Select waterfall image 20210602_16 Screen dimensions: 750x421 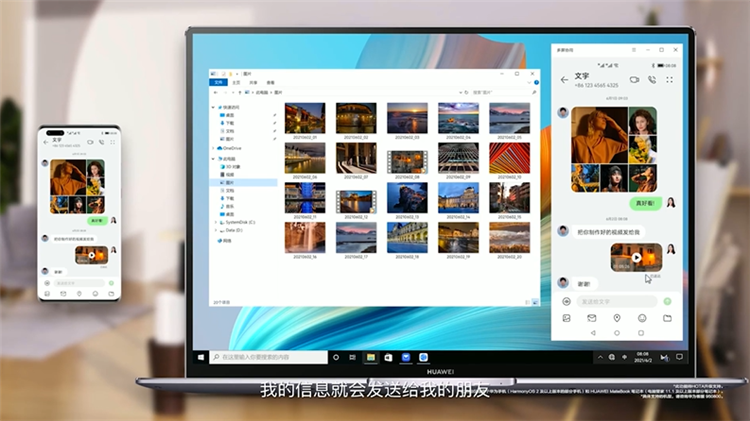pyautogui.click(x=305, y=237)
